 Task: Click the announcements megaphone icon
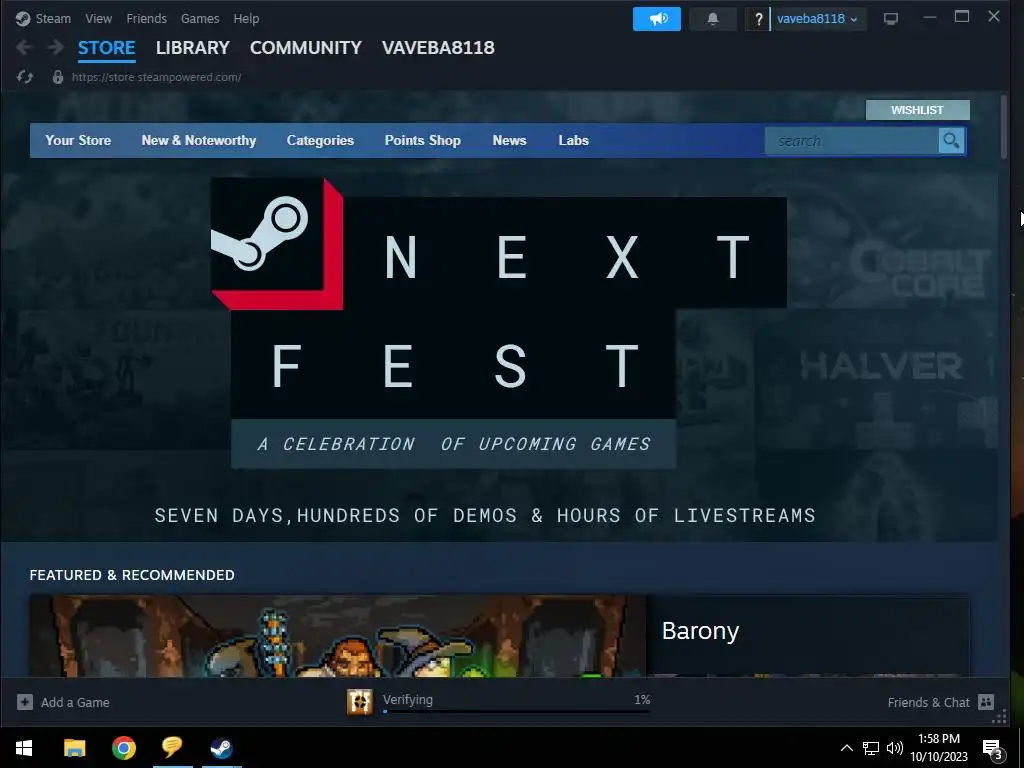point(657,19)
